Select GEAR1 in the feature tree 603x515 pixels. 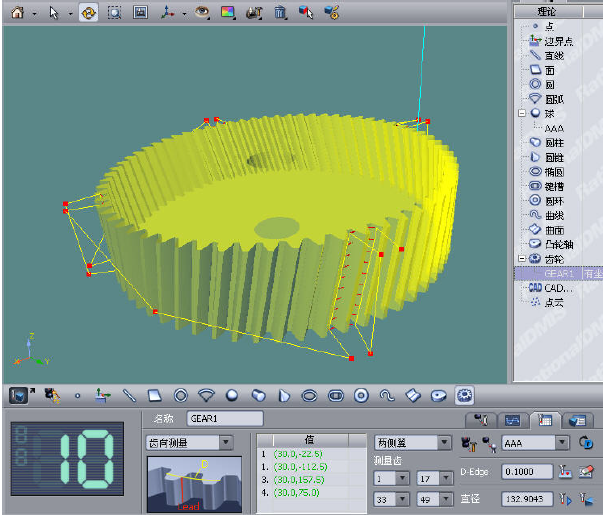click(x=557, y=272)
